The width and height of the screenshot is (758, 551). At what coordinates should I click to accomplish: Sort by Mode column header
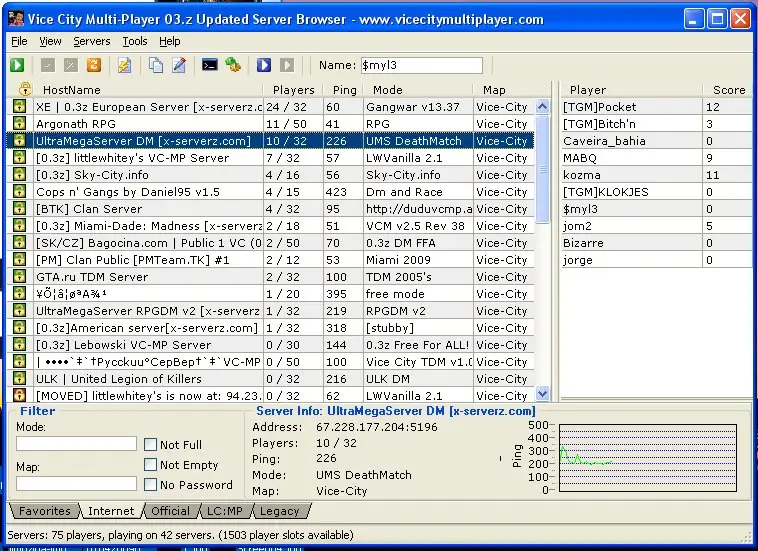418,90
